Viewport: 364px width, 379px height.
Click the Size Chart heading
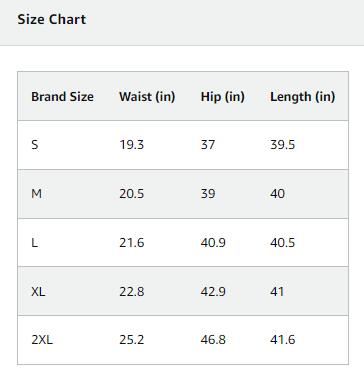[x=52, y=19]
